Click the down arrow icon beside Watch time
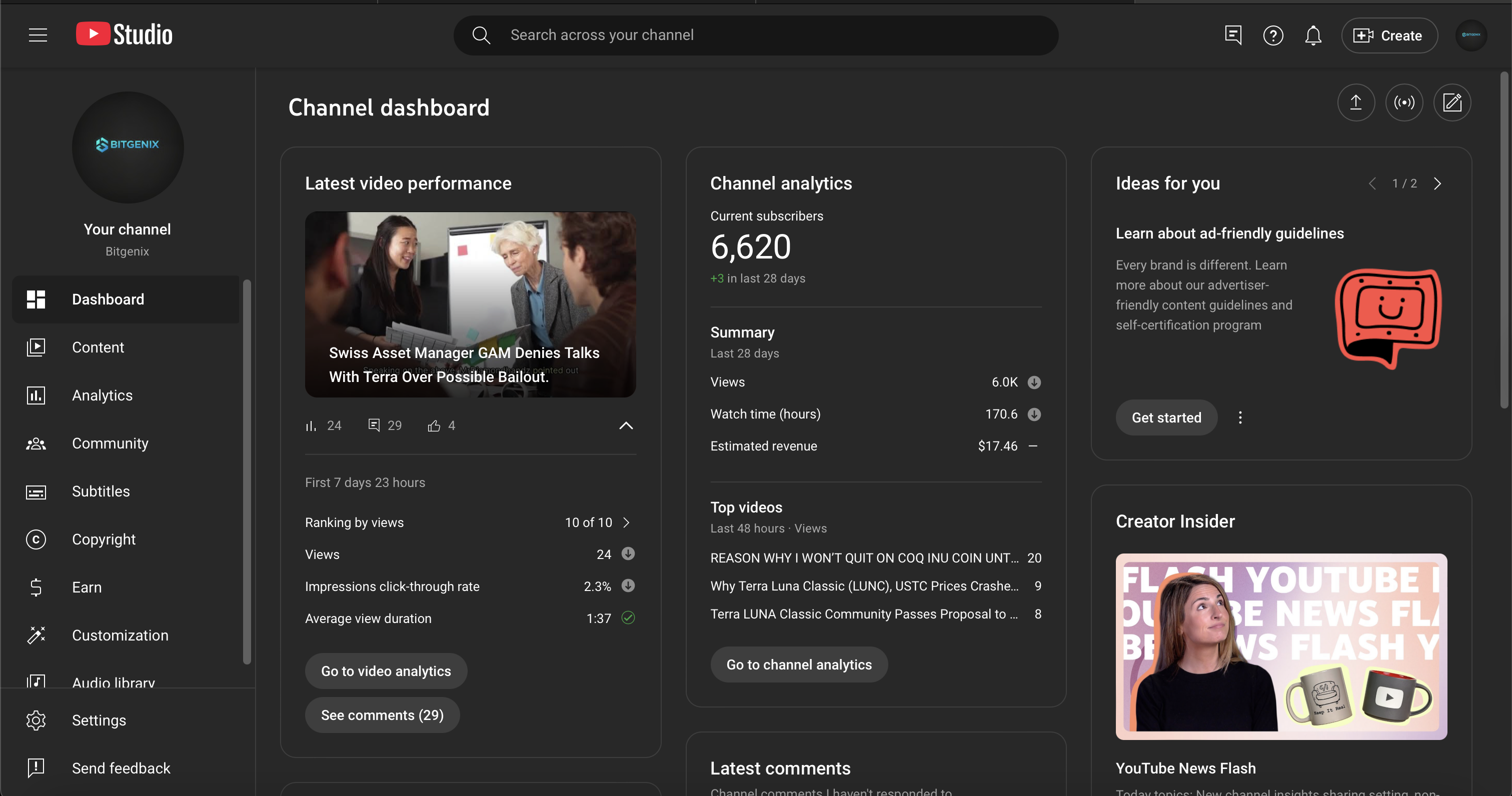 (x=1034, y=414)
